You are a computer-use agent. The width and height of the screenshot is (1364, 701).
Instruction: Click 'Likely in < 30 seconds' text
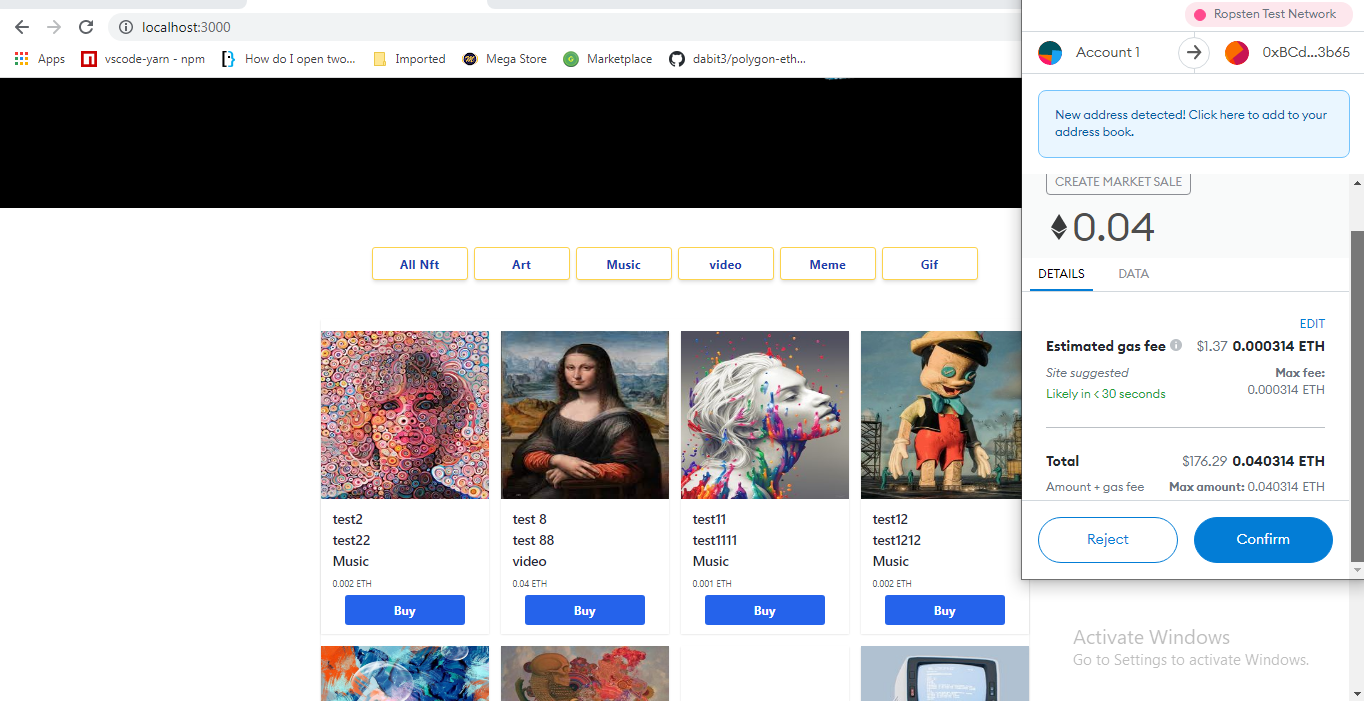(1106, 394)
